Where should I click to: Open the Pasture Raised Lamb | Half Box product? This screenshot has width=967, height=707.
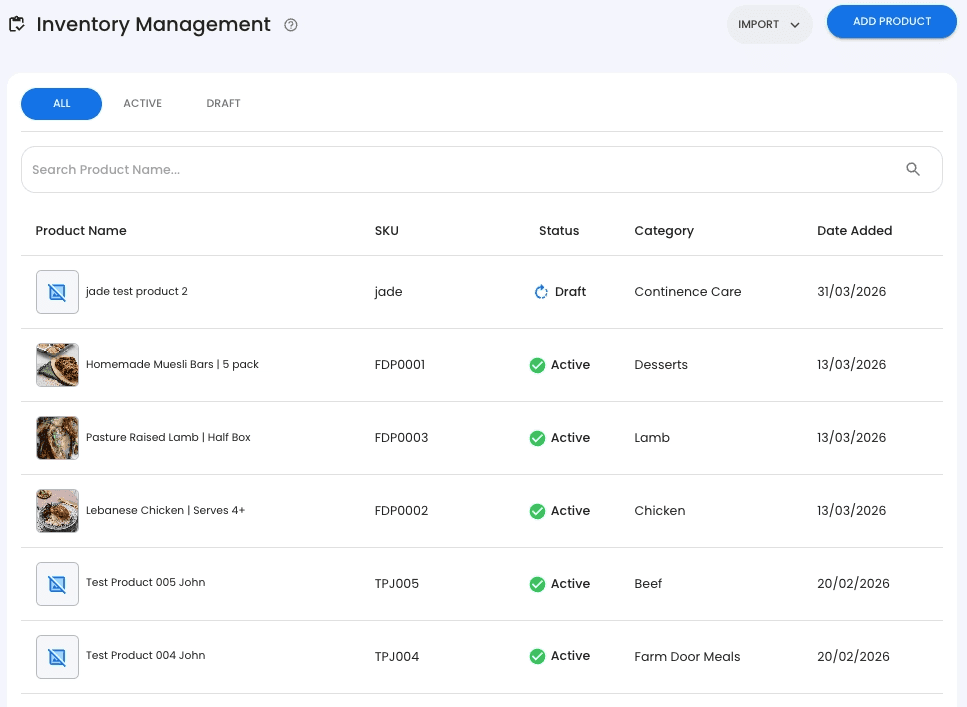pyautogui.click(x=168, y=438)
